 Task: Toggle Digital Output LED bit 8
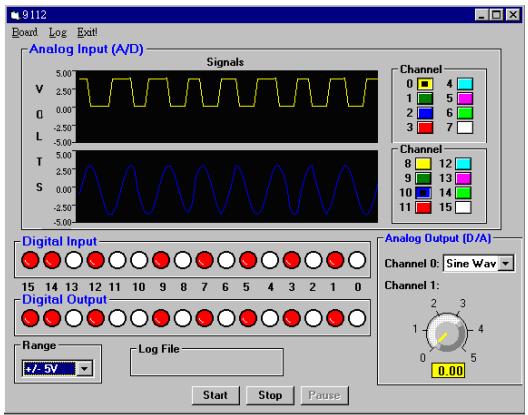click(x=183, y=318)
